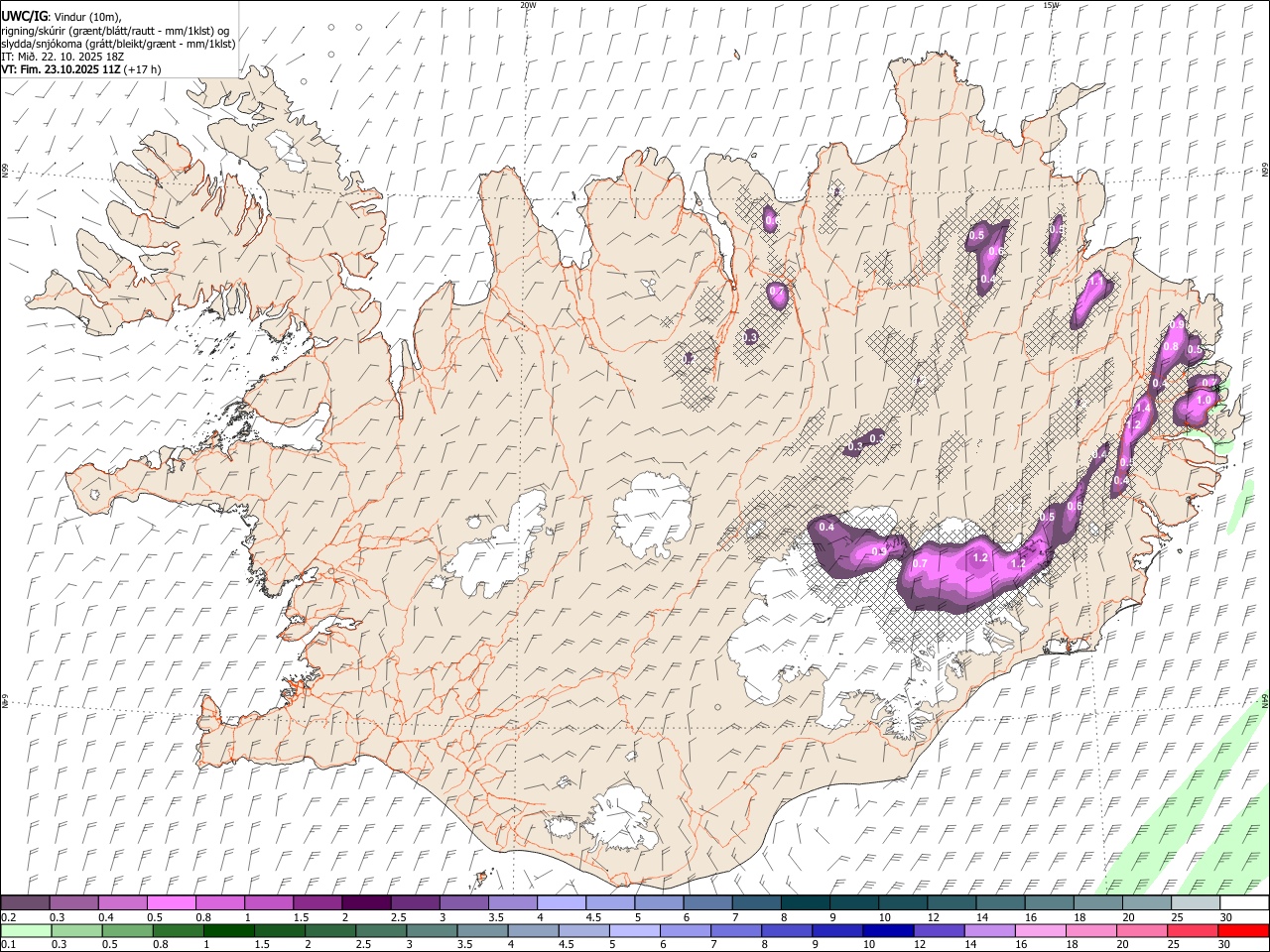Click the '1.0' precipitation value on the east coast
This screenshot has height=952, width=1270.
click(1204, 400)
